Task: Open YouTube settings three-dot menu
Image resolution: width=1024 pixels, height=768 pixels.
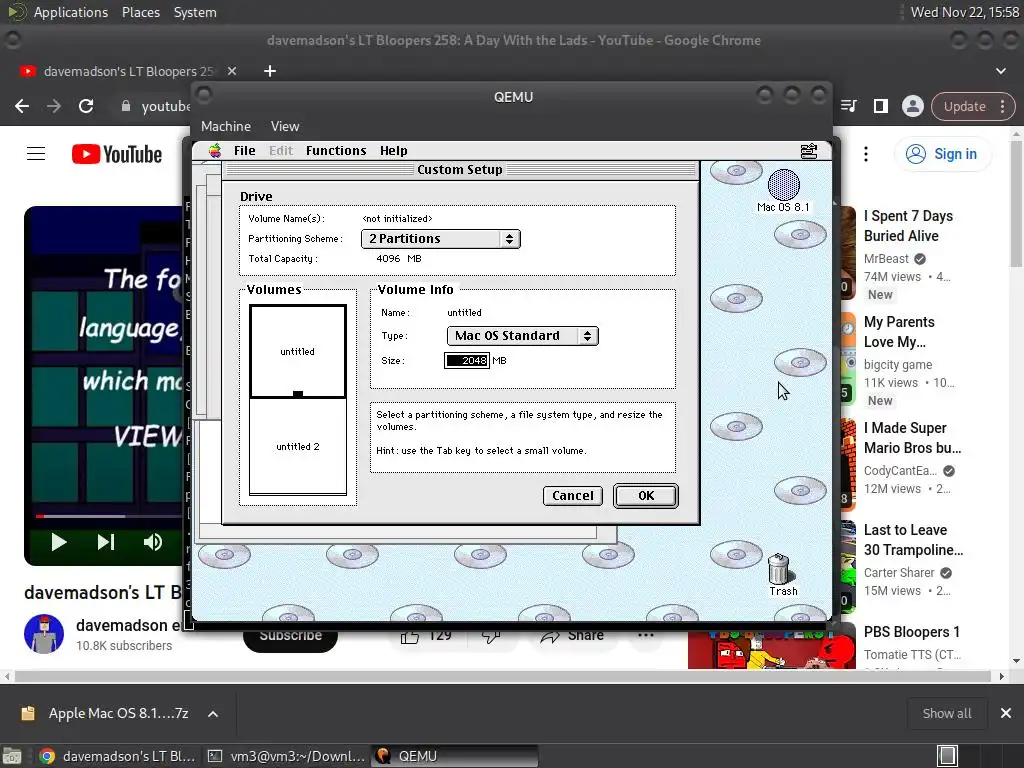Action: pos(866,154)
